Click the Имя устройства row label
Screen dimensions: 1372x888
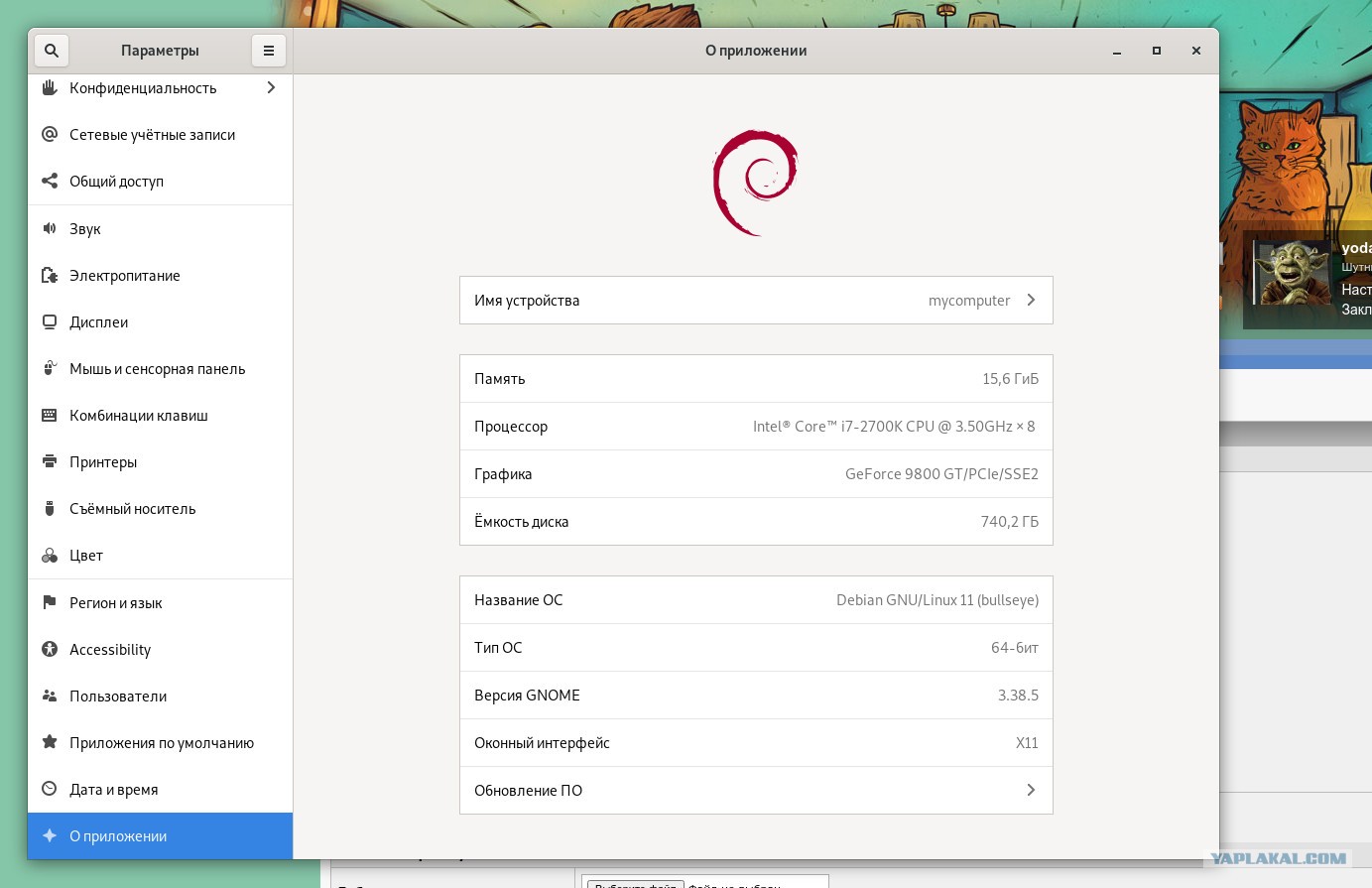(x=527, y=301)
